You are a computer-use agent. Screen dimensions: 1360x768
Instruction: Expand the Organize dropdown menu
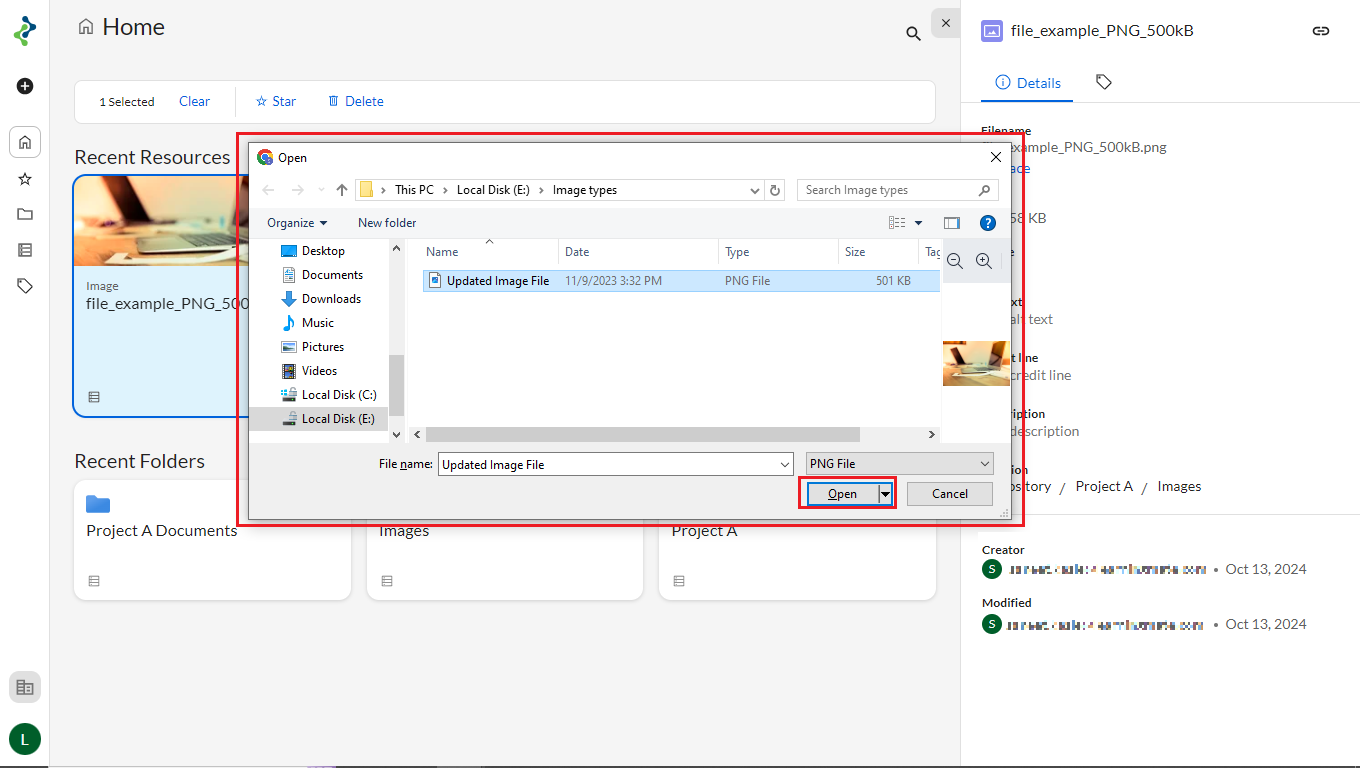tap(297, 223)
